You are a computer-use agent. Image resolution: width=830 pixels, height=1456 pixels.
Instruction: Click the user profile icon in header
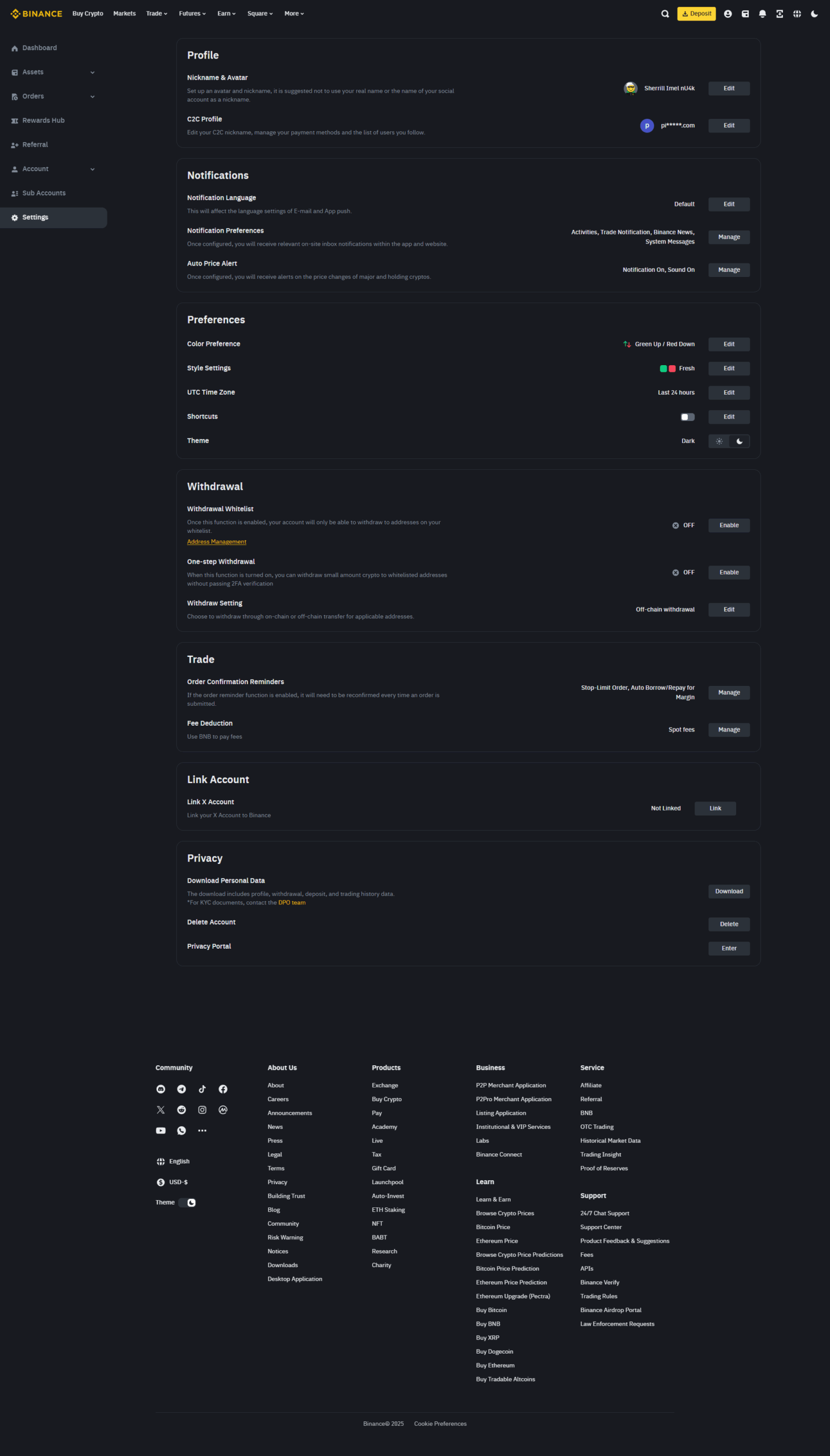(x=728, y=14)
